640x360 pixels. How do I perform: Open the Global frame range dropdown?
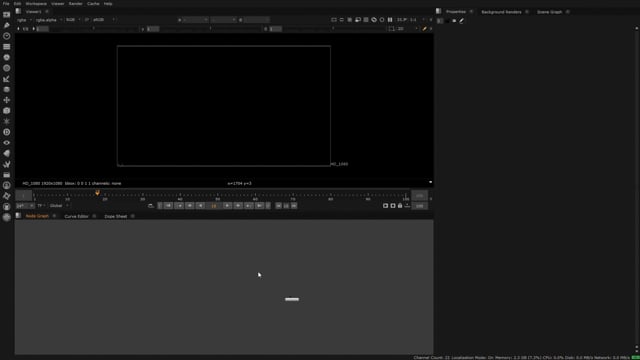tap(58, 206)
